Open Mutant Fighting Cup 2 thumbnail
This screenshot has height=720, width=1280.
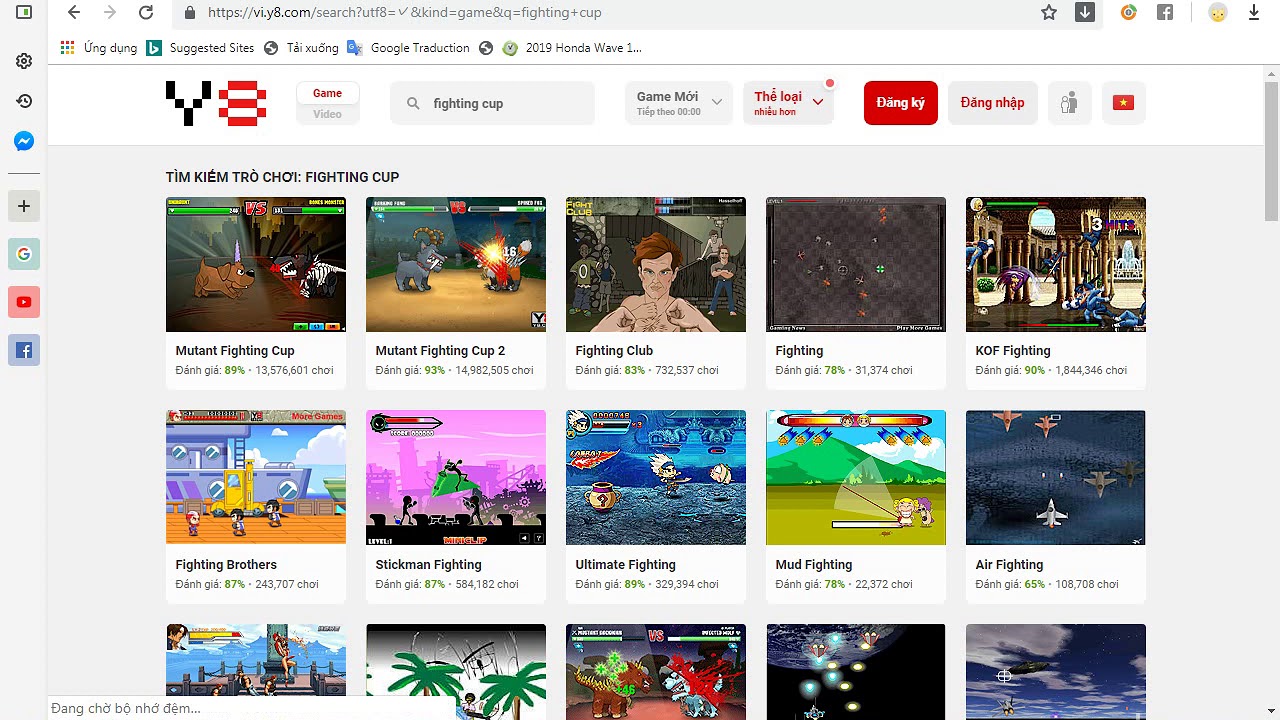(x=456, y=264)
